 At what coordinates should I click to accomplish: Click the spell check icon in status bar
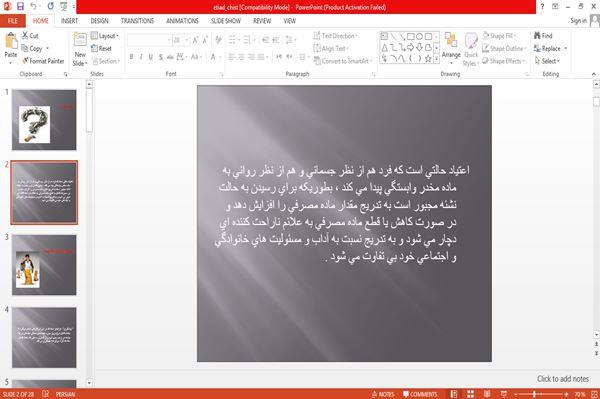point(45,394)
